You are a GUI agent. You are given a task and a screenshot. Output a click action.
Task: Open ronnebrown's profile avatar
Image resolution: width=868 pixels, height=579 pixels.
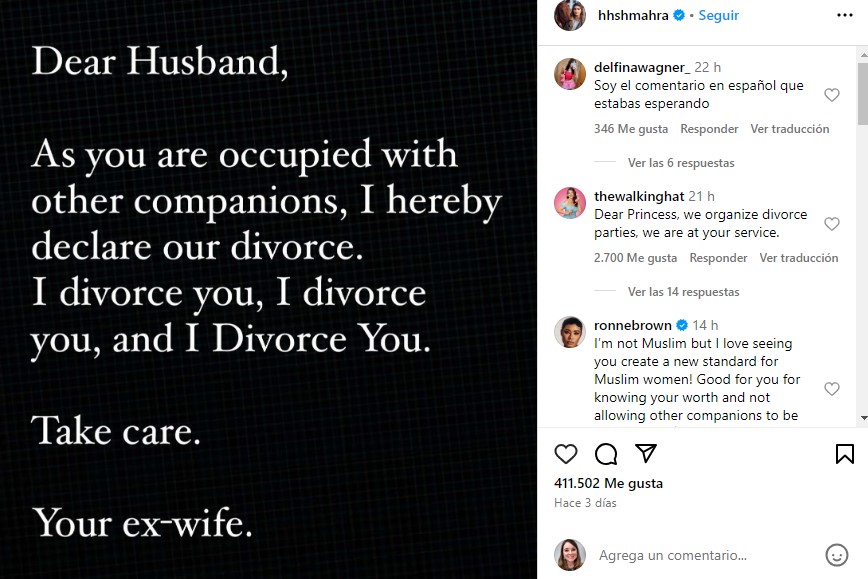tap(570, 332)
